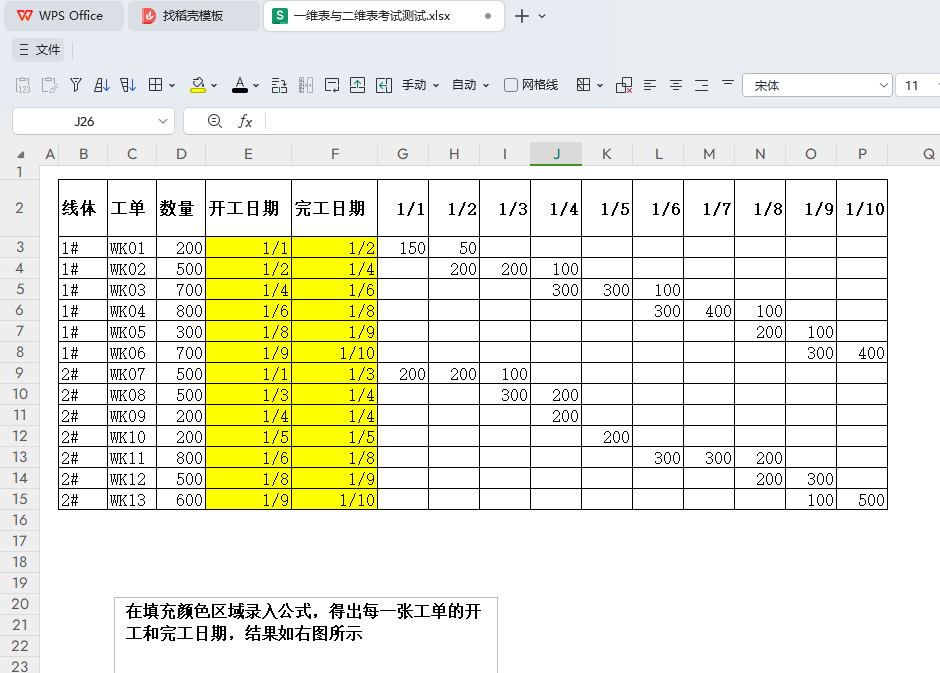Click the WPS Office logo icon
940x673 pixels.
tap(25, 16)
